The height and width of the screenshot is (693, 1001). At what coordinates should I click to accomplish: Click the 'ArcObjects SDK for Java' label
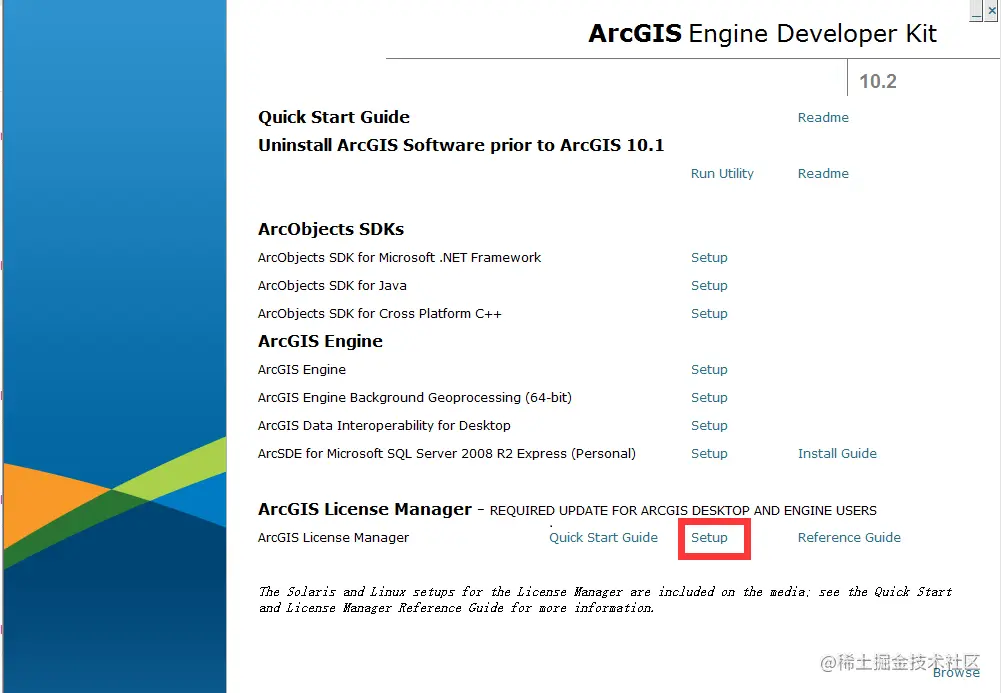pyautogui.click(x=332, y=286)
